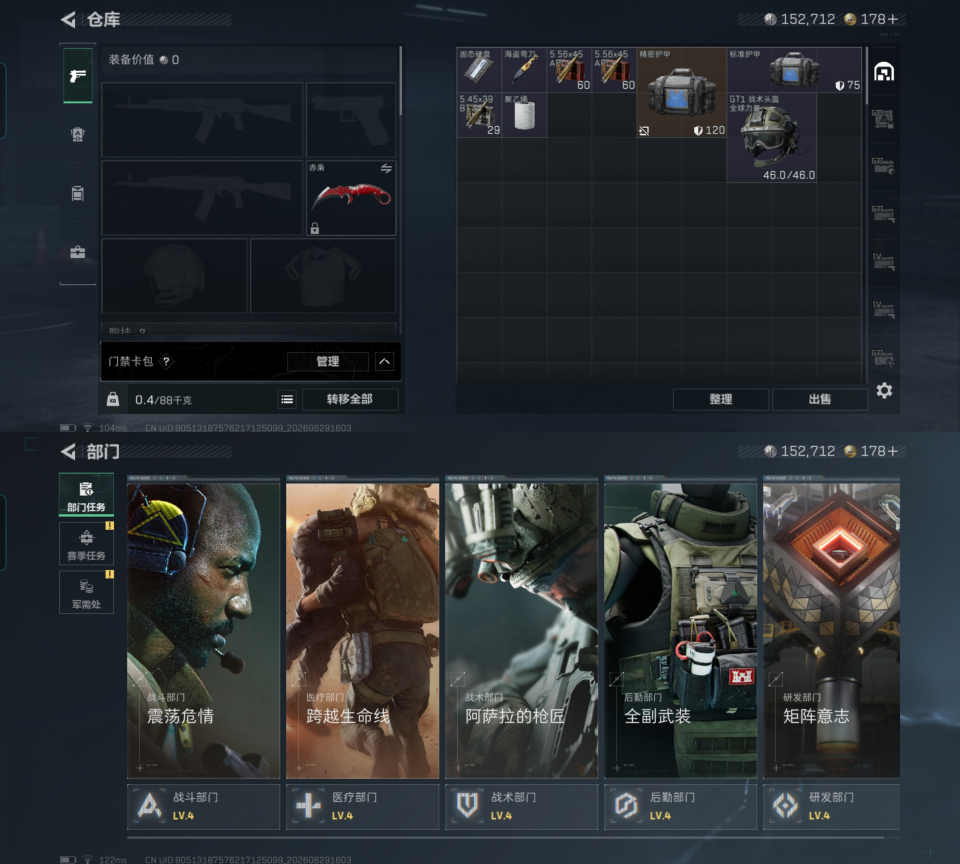
Task: Select the pistol weapon tab icon in 仓库 sidebar
Action: click(x=78, y=75)
